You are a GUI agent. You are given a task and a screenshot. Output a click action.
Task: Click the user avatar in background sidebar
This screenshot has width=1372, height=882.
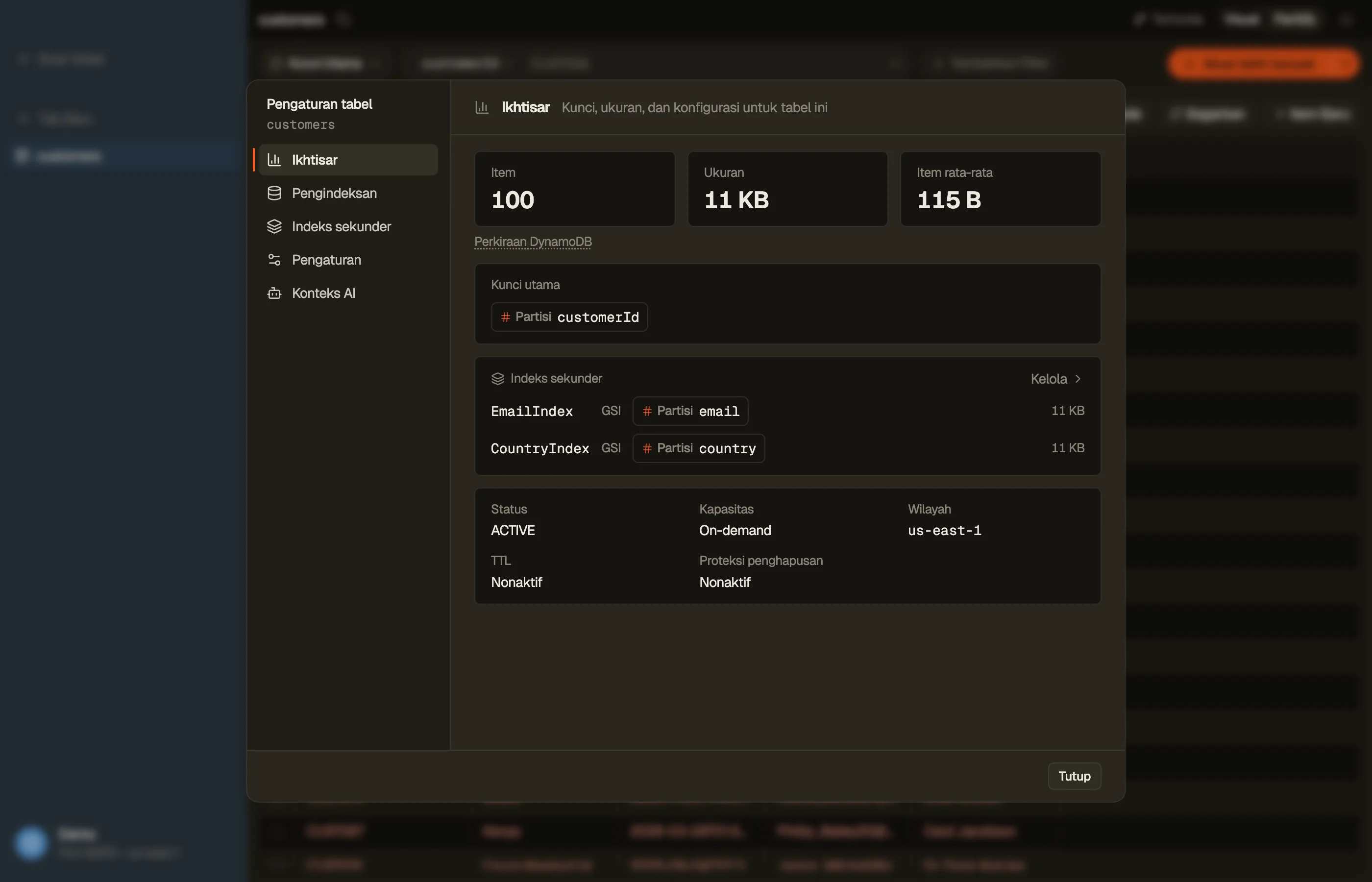(30, 842)
